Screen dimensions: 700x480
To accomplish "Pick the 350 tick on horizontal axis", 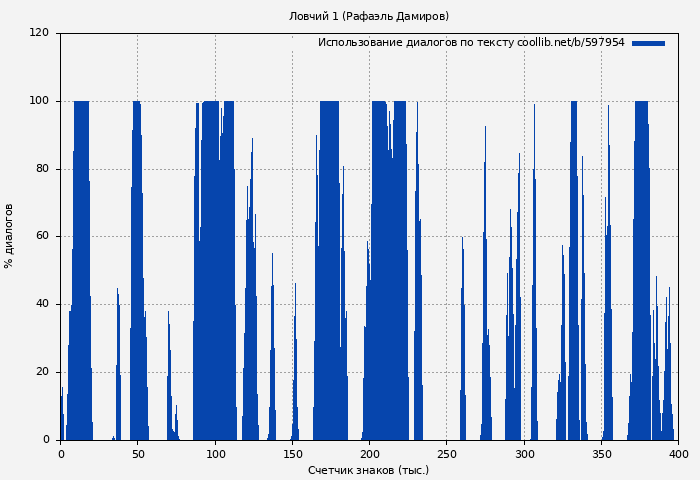I will [x=601, y=453].
